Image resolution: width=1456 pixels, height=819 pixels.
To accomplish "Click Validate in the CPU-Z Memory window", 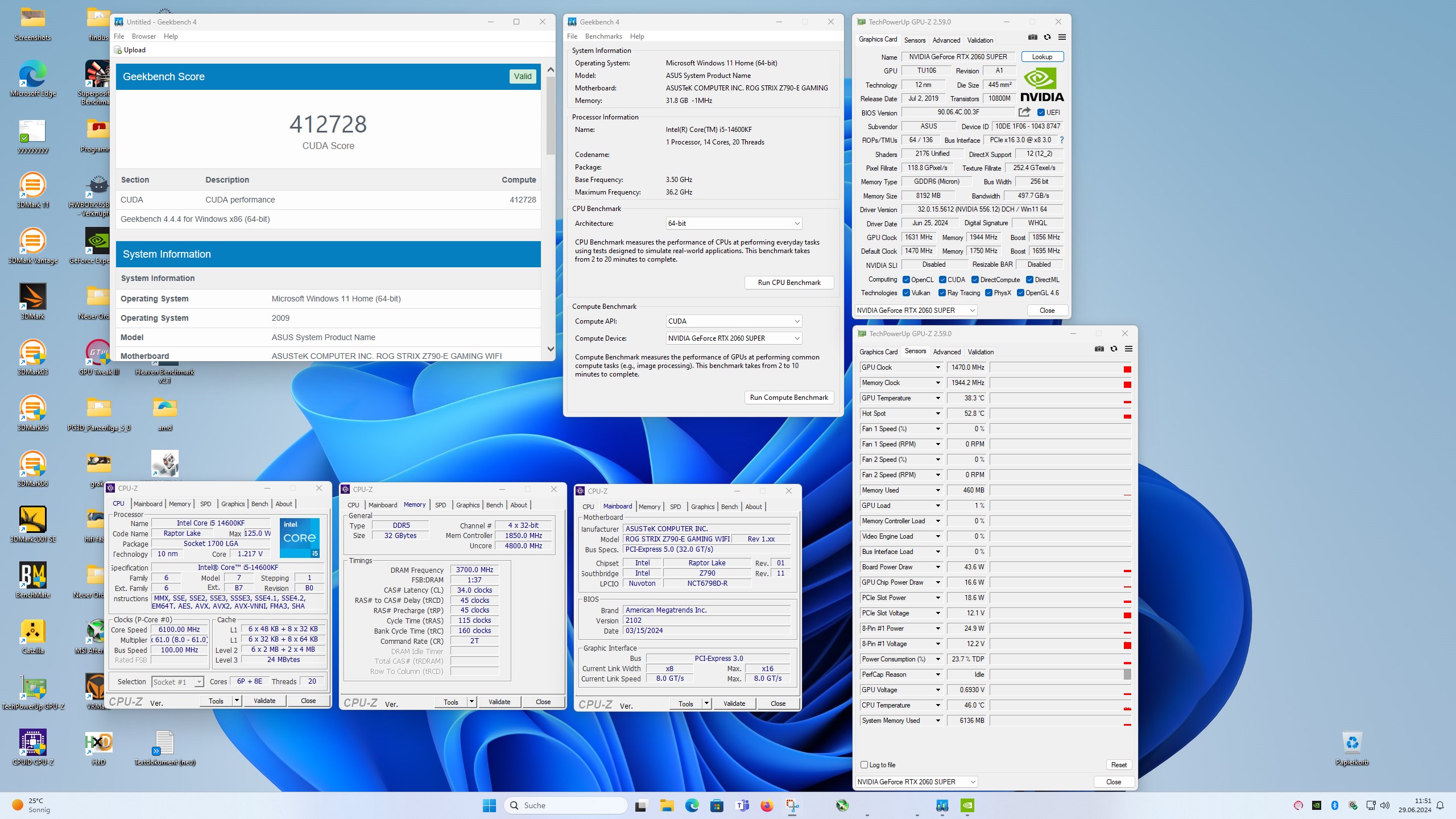I will 499,702.
